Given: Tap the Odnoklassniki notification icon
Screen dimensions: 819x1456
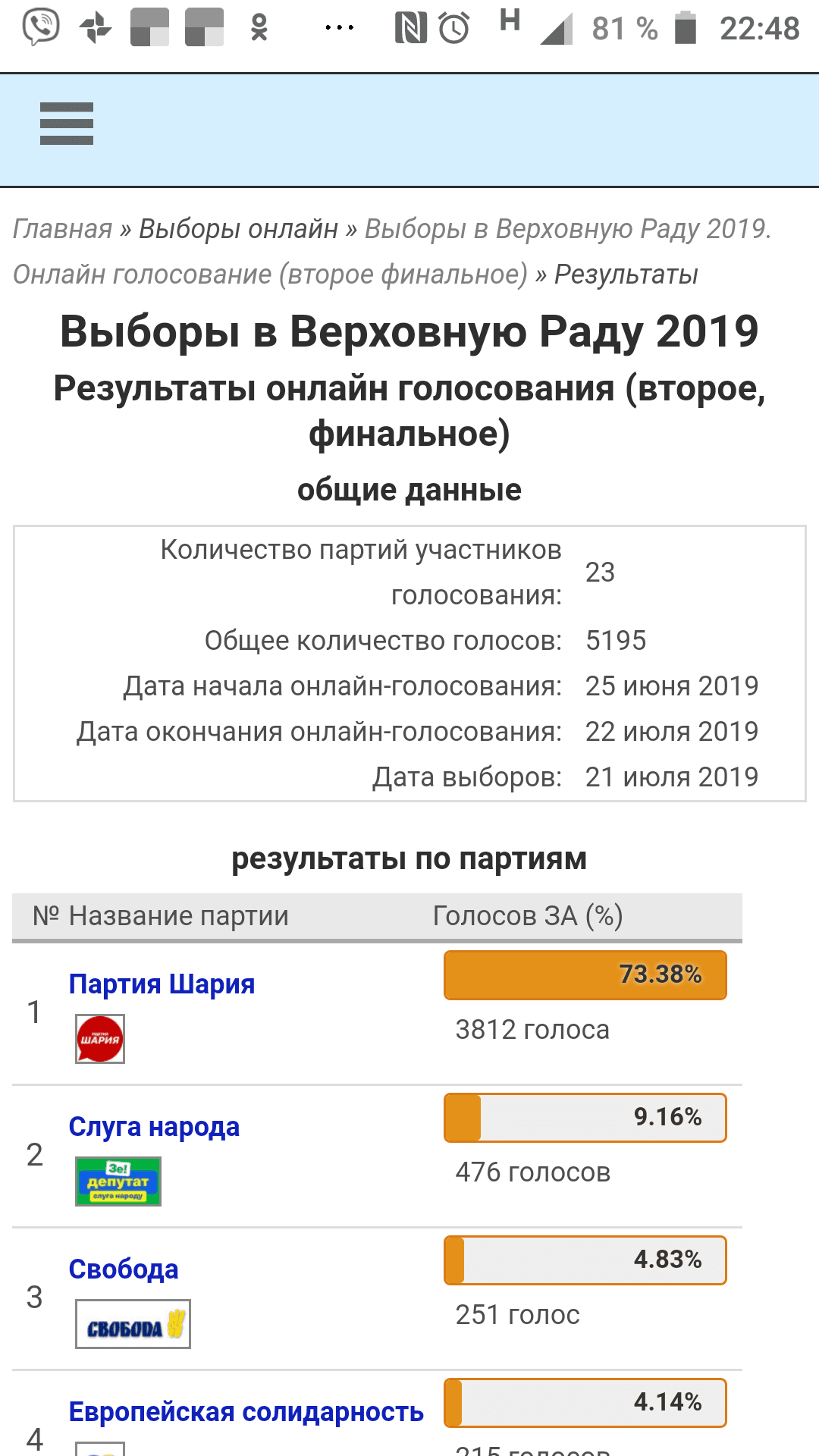Looking at the screenshot, I should tap(259, 28).
